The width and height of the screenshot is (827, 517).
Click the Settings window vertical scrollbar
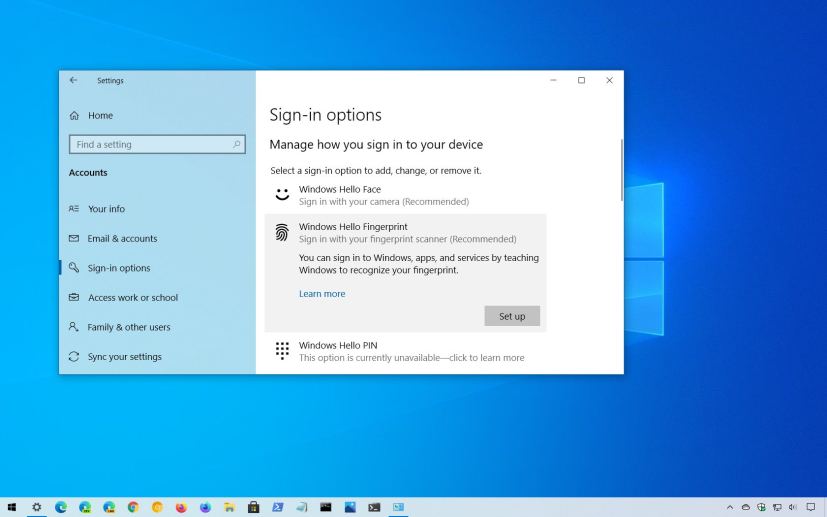tap(622, 170)
